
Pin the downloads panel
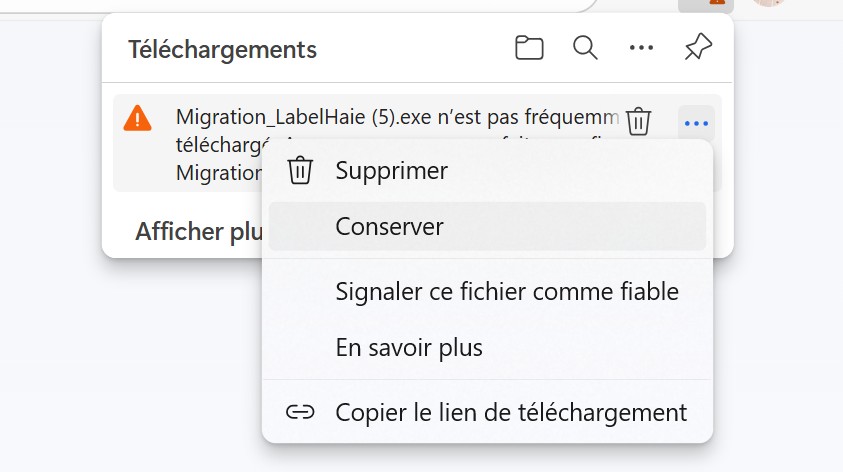click(698, 48)
